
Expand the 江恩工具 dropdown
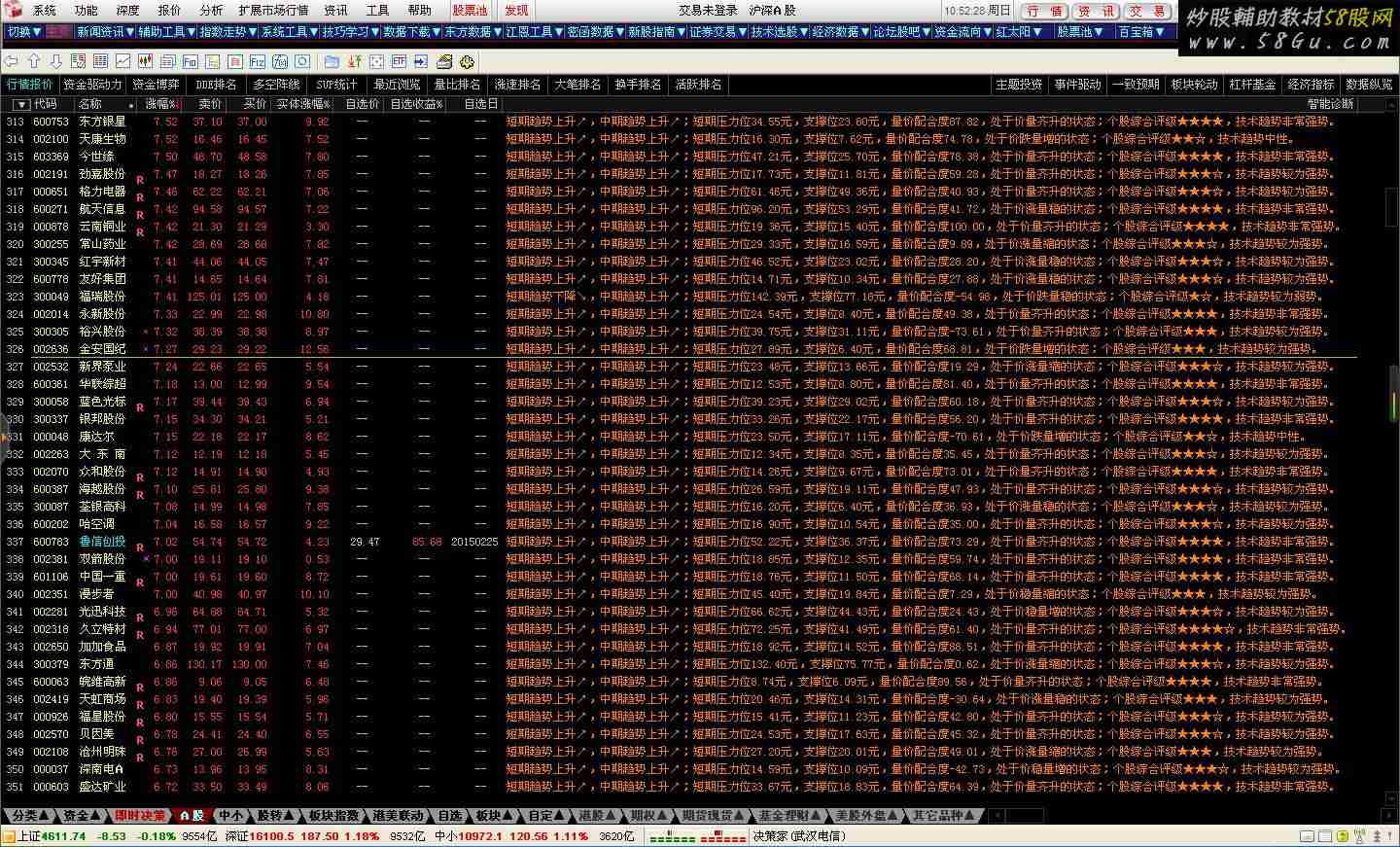534,32
